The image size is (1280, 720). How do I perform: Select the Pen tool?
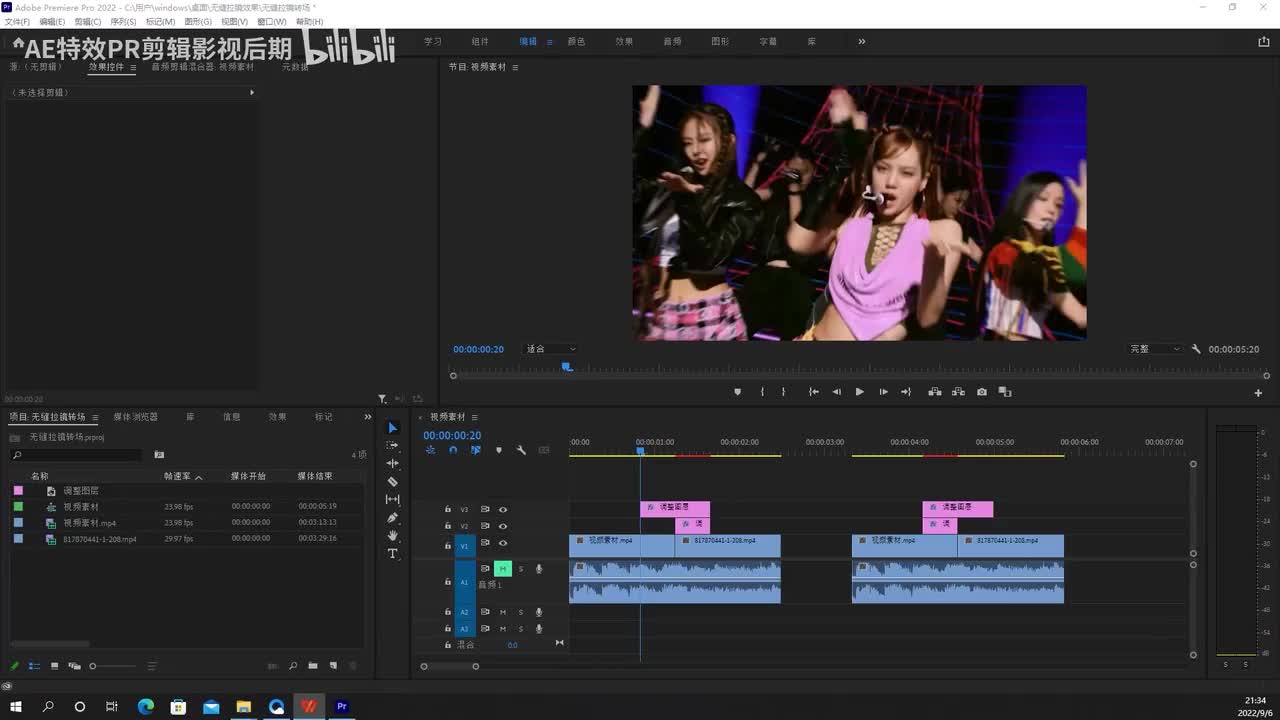[392, 518]
